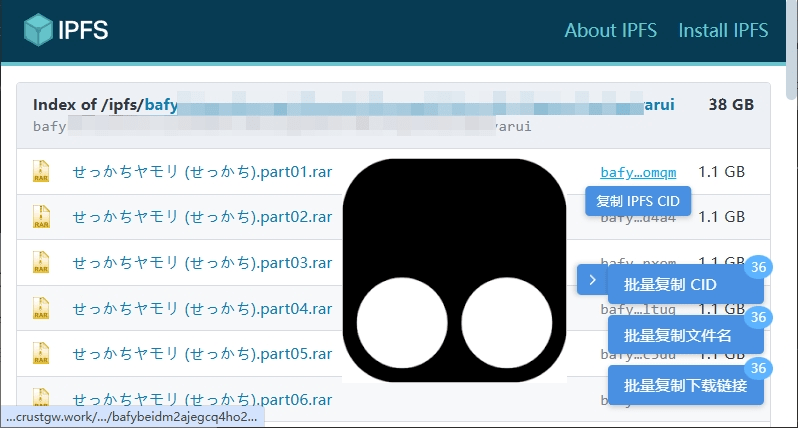
Task: Click the bafy…omqm CID link
Action: pos(638,173)
